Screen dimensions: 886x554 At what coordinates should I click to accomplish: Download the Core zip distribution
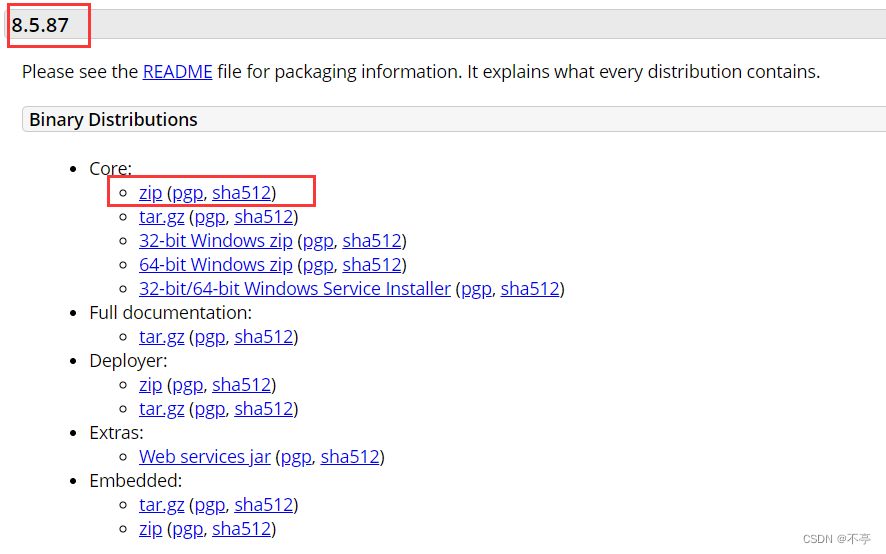pyautogui.click(x=150, y=193)
